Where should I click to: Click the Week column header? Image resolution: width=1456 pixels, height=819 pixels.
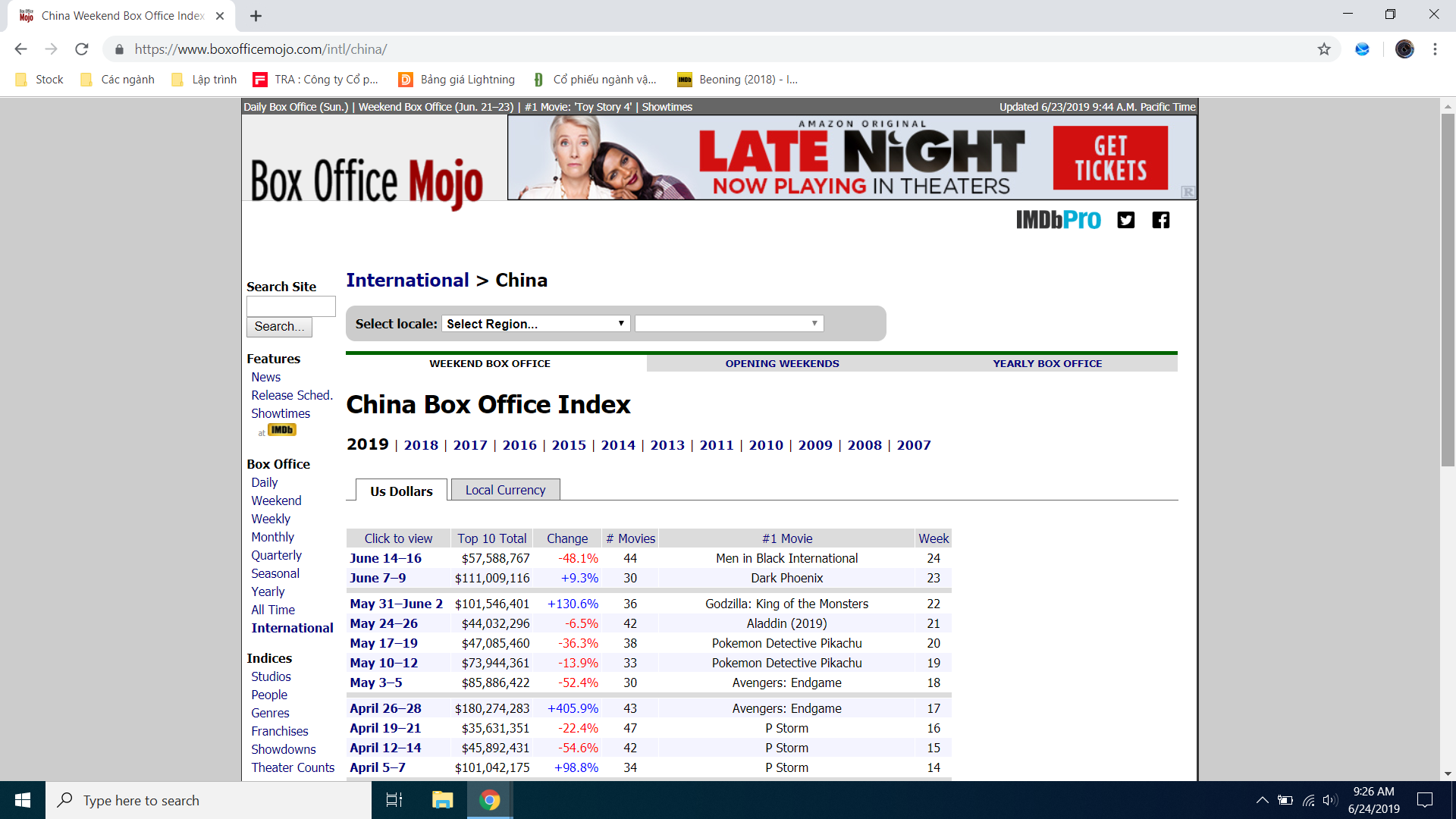[934, 538]
